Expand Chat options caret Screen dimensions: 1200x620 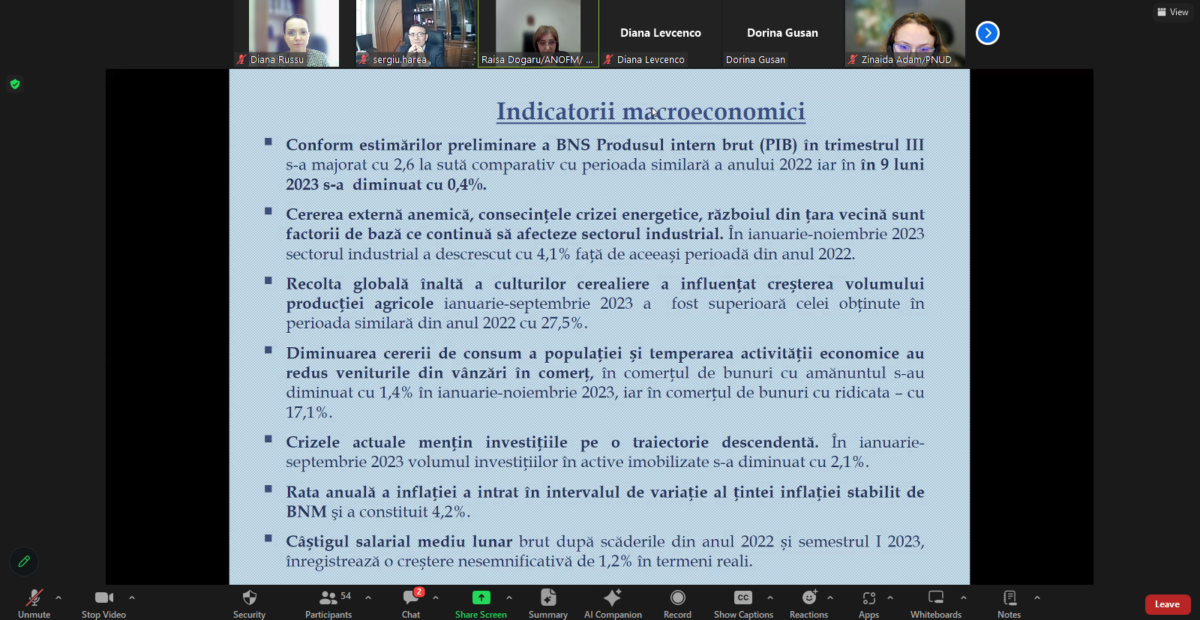[x=435, y=598]
